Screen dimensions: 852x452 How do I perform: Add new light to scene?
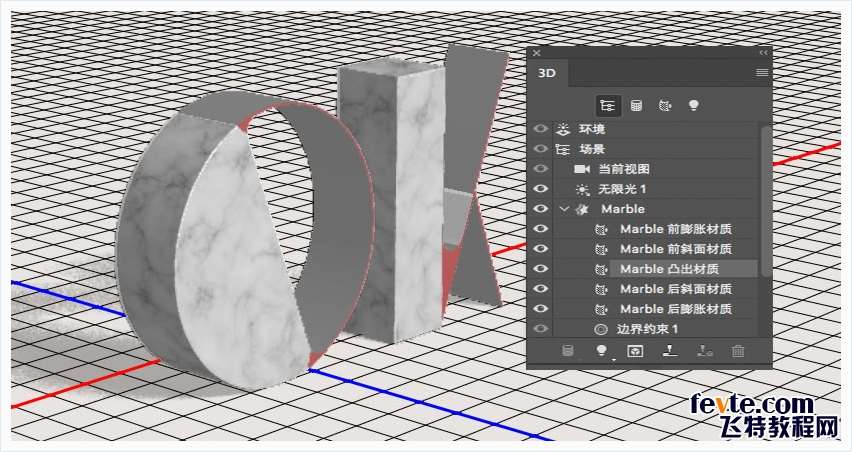point(601,350)
